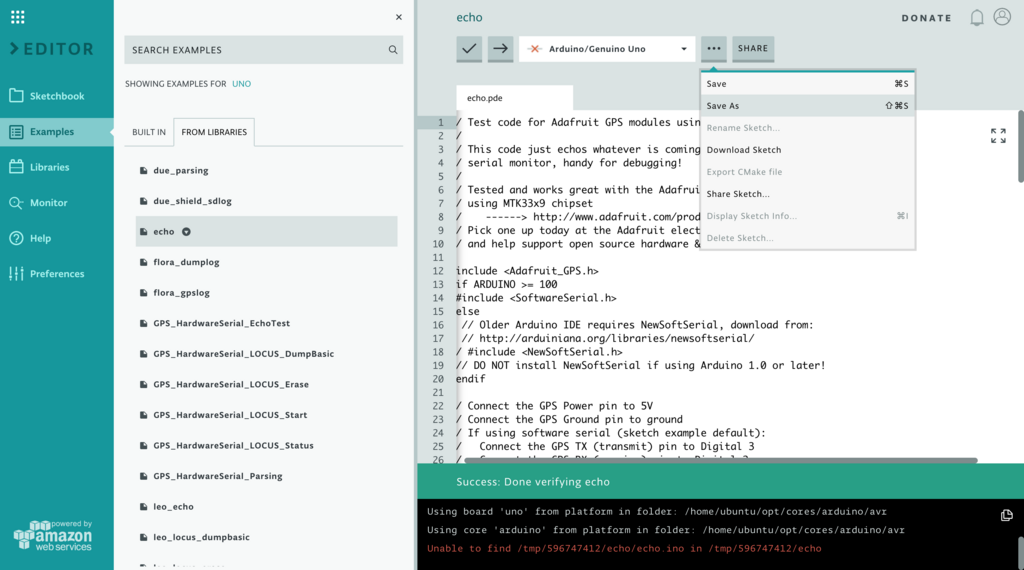Click Delete Sketch... menu entry

(807, 238)
